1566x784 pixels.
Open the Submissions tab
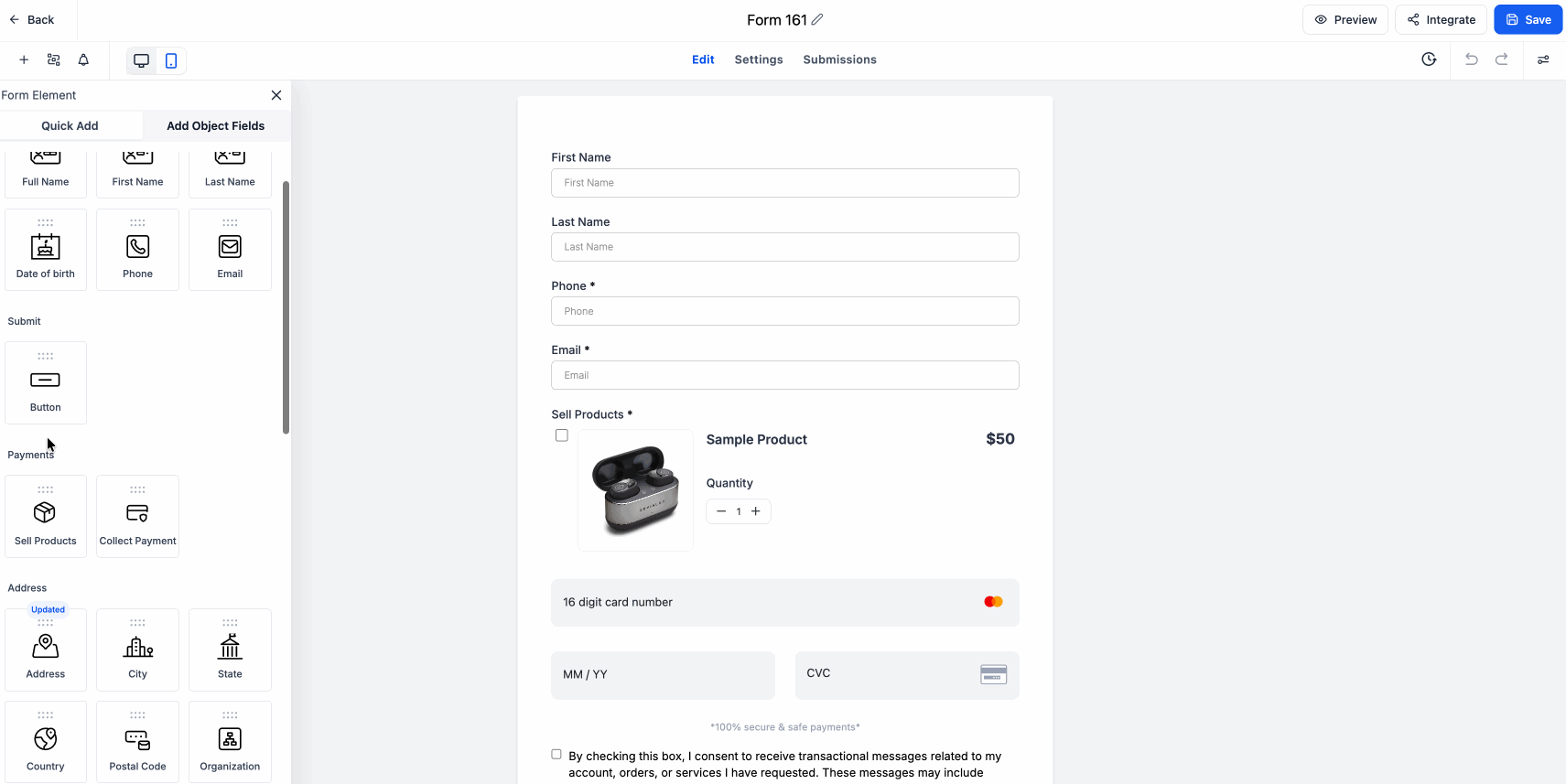(839, 59)
